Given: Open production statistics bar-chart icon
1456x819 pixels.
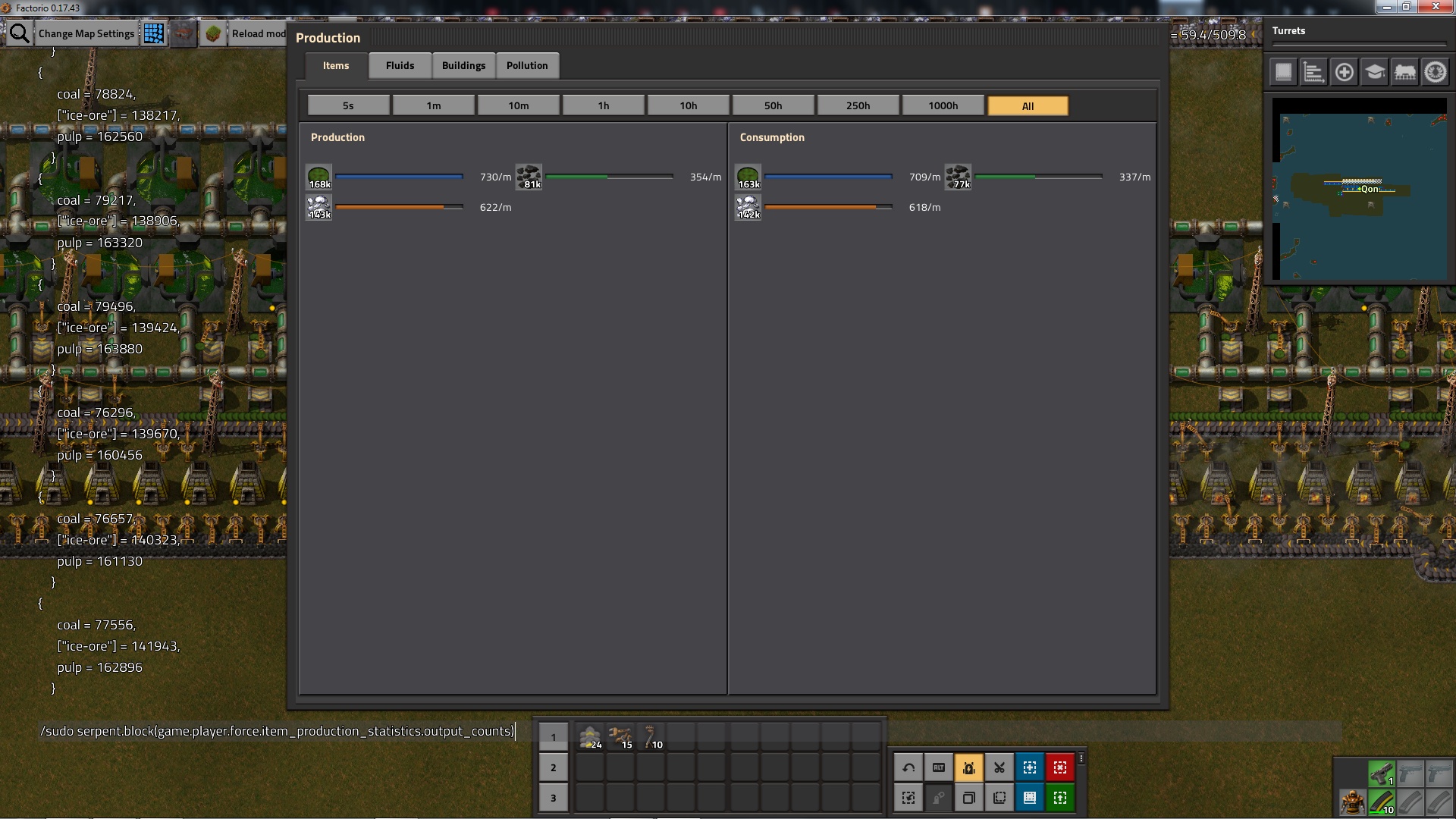Looking at the screenshot, I should click(1313, 72).
